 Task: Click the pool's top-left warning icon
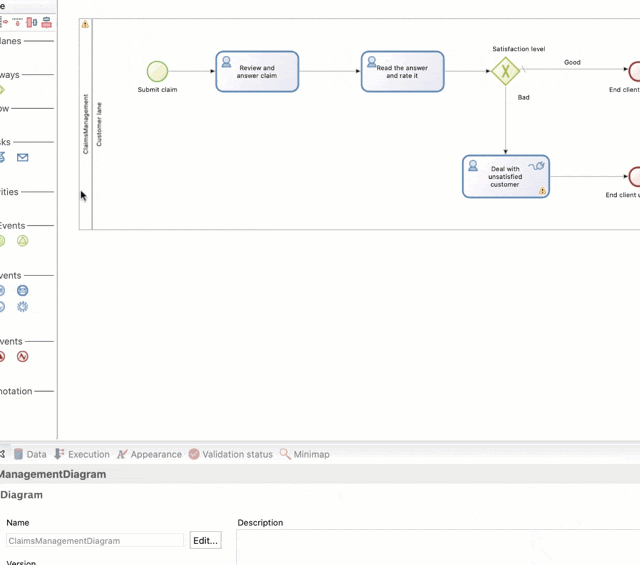coord(85,24)
